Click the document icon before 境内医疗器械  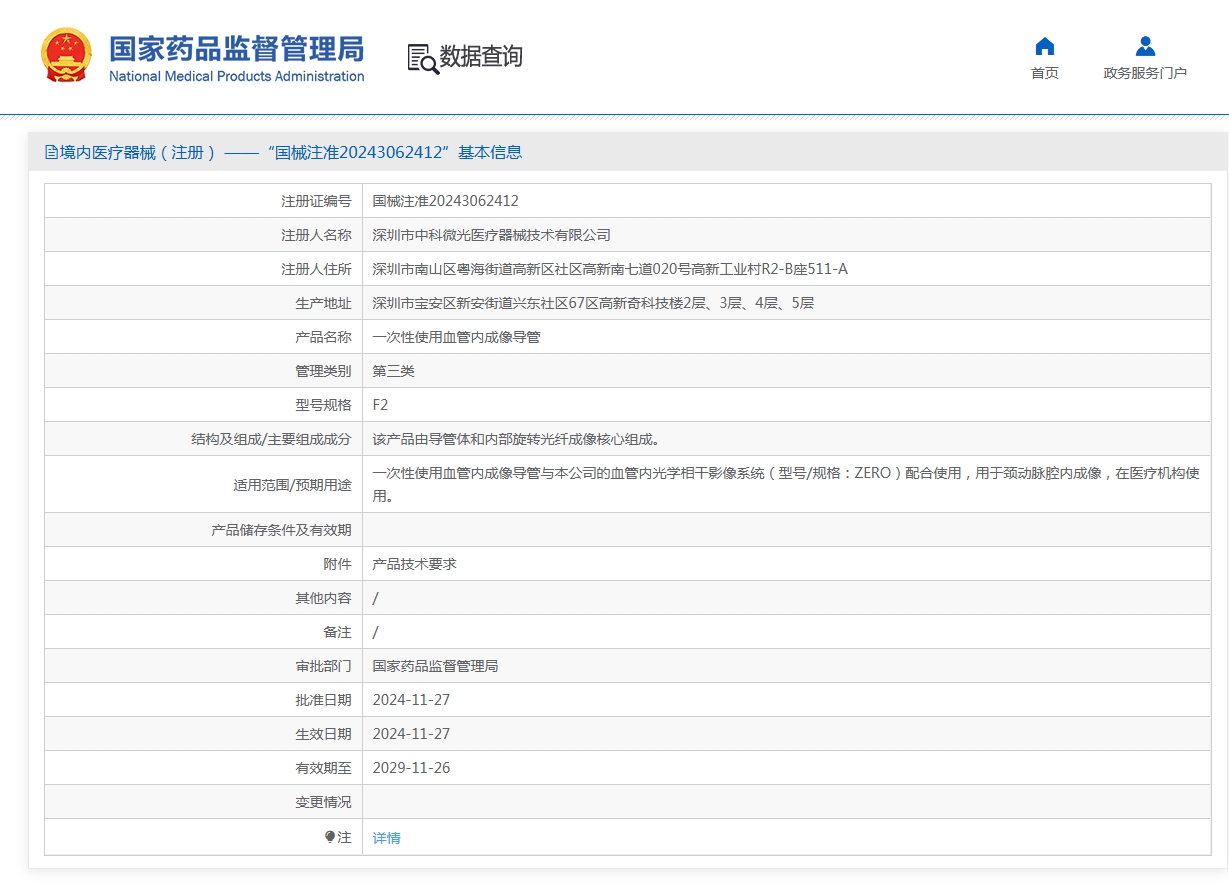(x=51, y=152)
